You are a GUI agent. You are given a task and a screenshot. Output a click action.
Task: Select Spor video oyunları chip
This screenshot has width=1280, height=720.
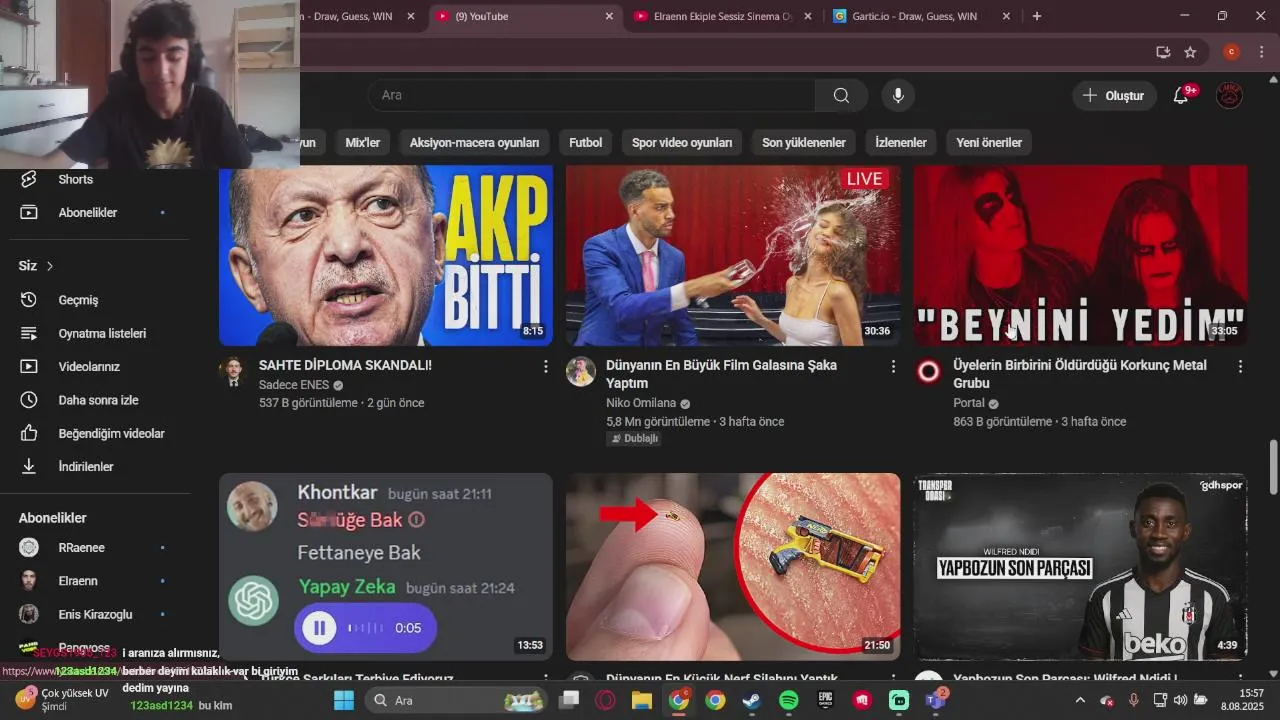point(682,142)
